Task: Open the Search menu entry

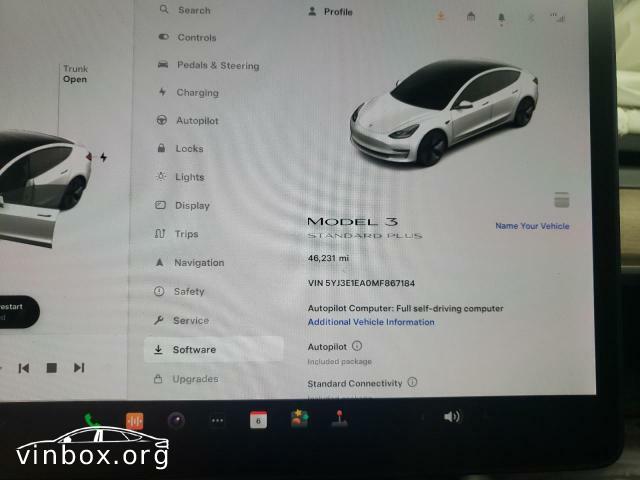Action: click(x=186, y=10)
